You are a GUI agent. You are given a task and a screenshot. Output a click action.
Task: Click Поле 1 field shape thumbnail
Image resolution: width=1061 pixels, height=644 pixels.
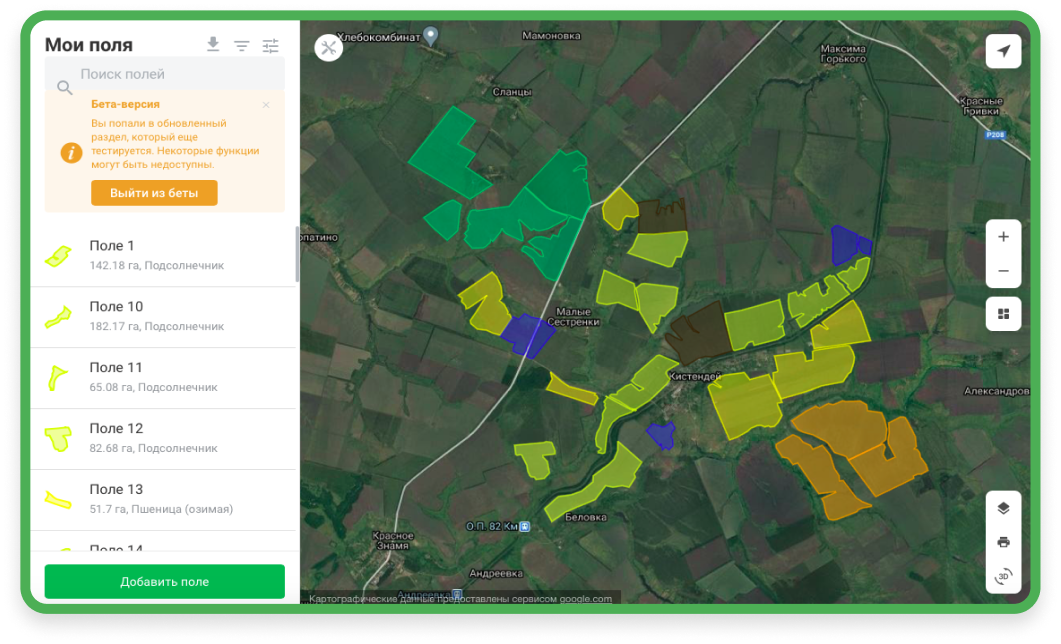coord(59,256)
